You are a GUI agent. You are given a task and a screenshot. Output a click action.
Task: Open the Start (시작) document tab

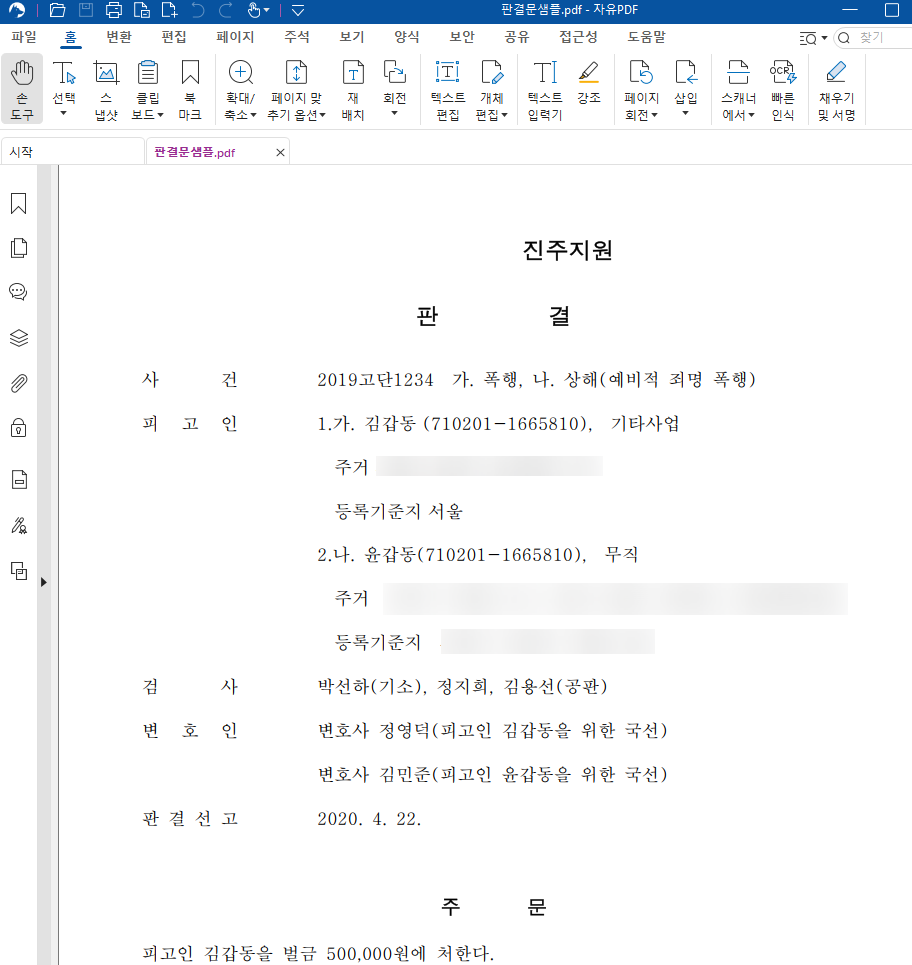tap(73, 152)
